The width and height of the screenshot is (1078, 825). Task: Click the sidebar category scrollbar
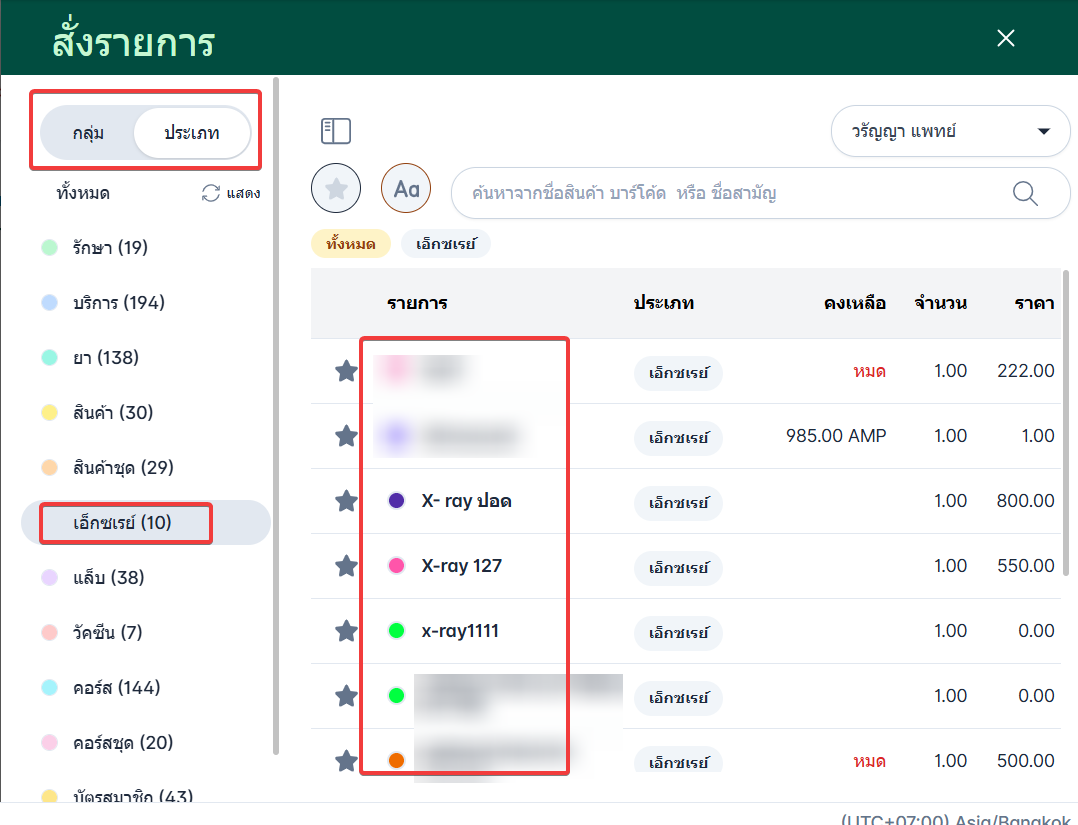pyautogui.click(x=276, y=416)
